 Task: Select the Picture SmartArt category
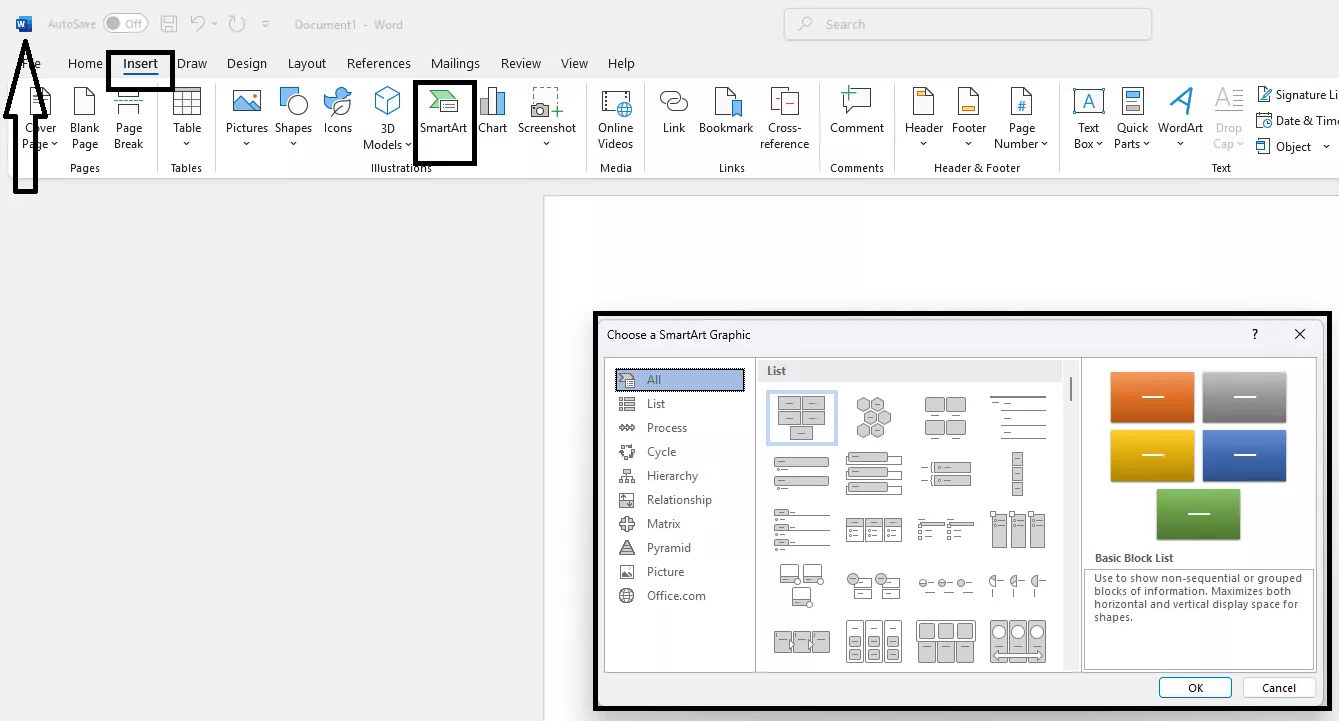[x=680, y=572]
